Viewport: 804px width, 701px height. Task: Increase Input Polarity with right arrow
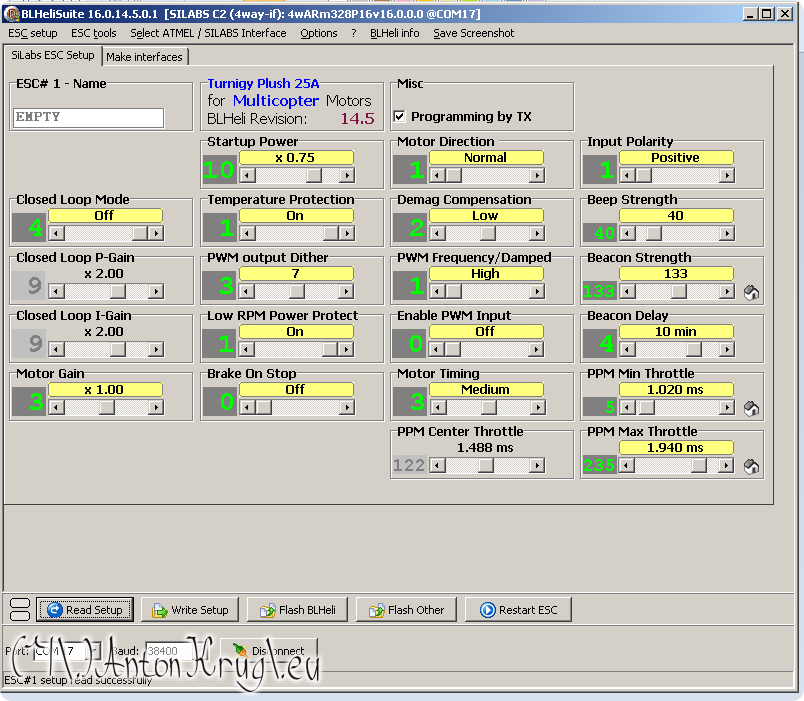pyautogui.click(x=727, y=175)
